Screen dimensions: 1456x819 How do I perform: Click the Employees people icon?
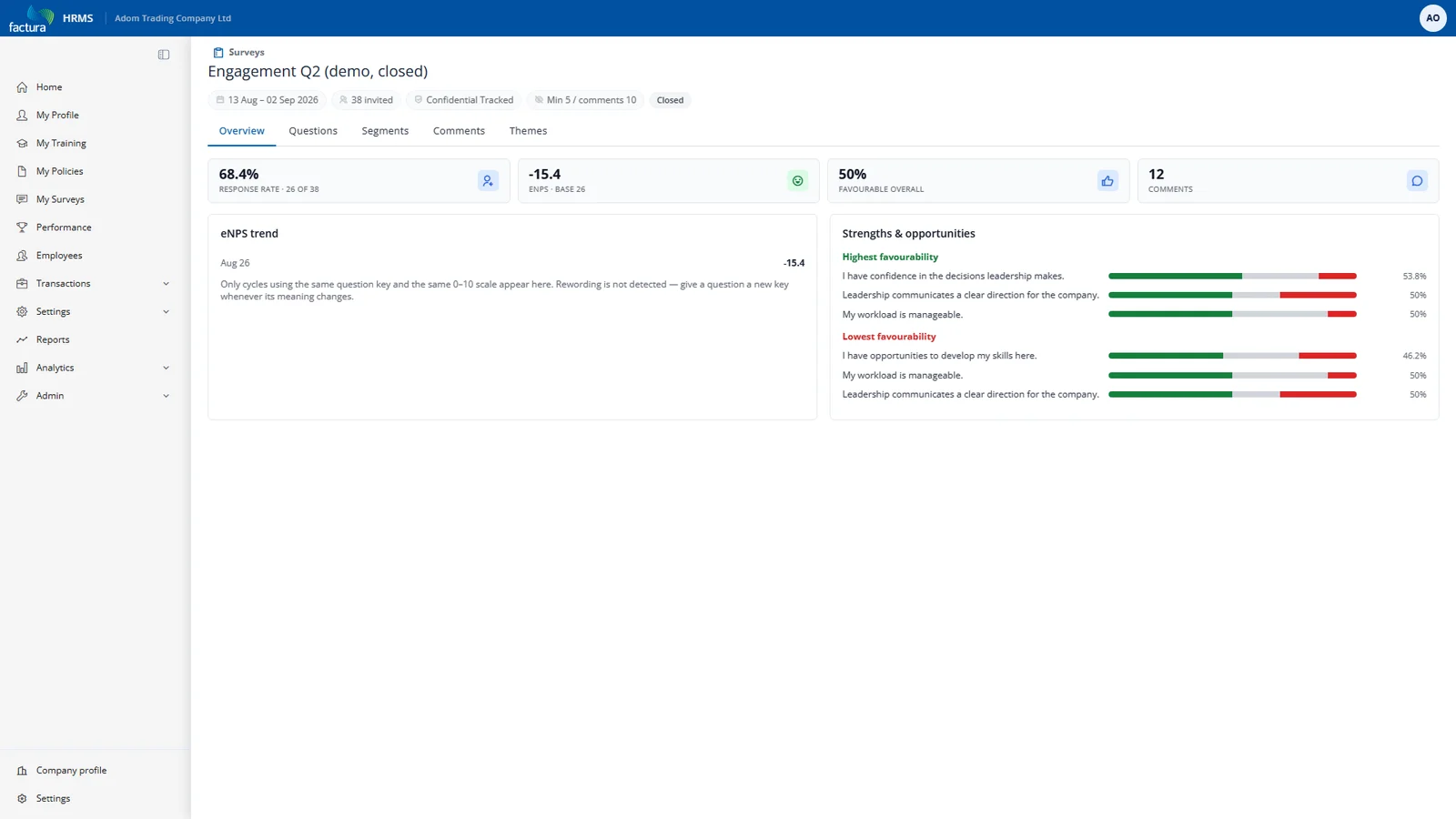pyautogui.click(x=22, y=256)
